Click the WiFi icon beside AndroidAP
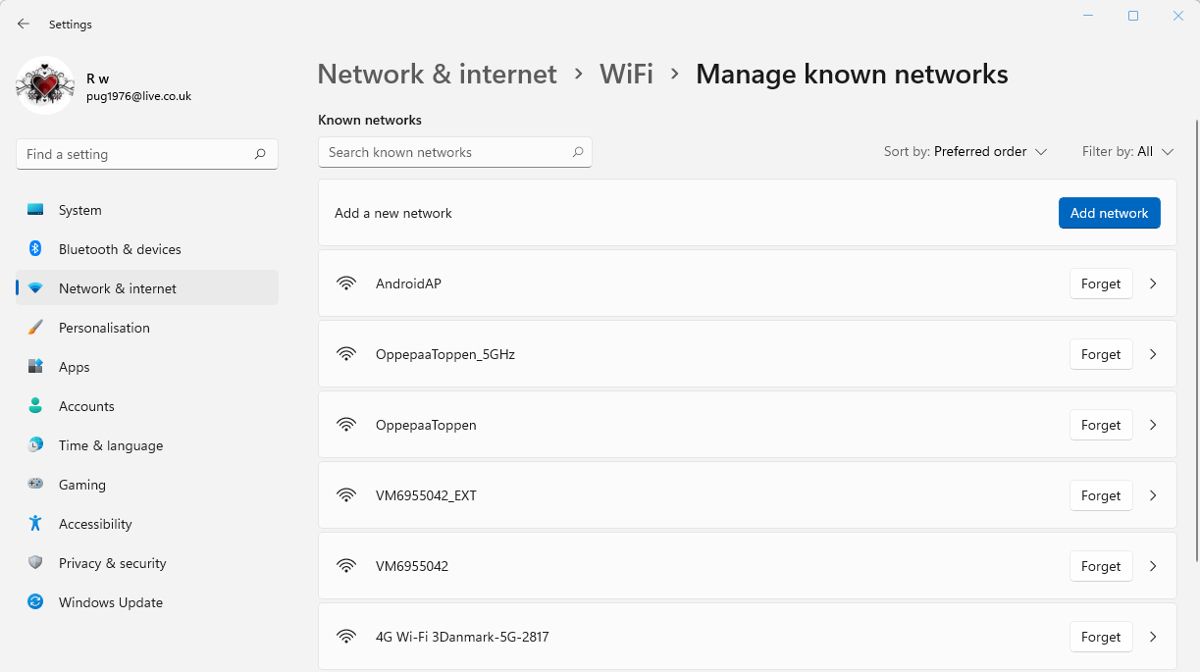 pos(346,283)
